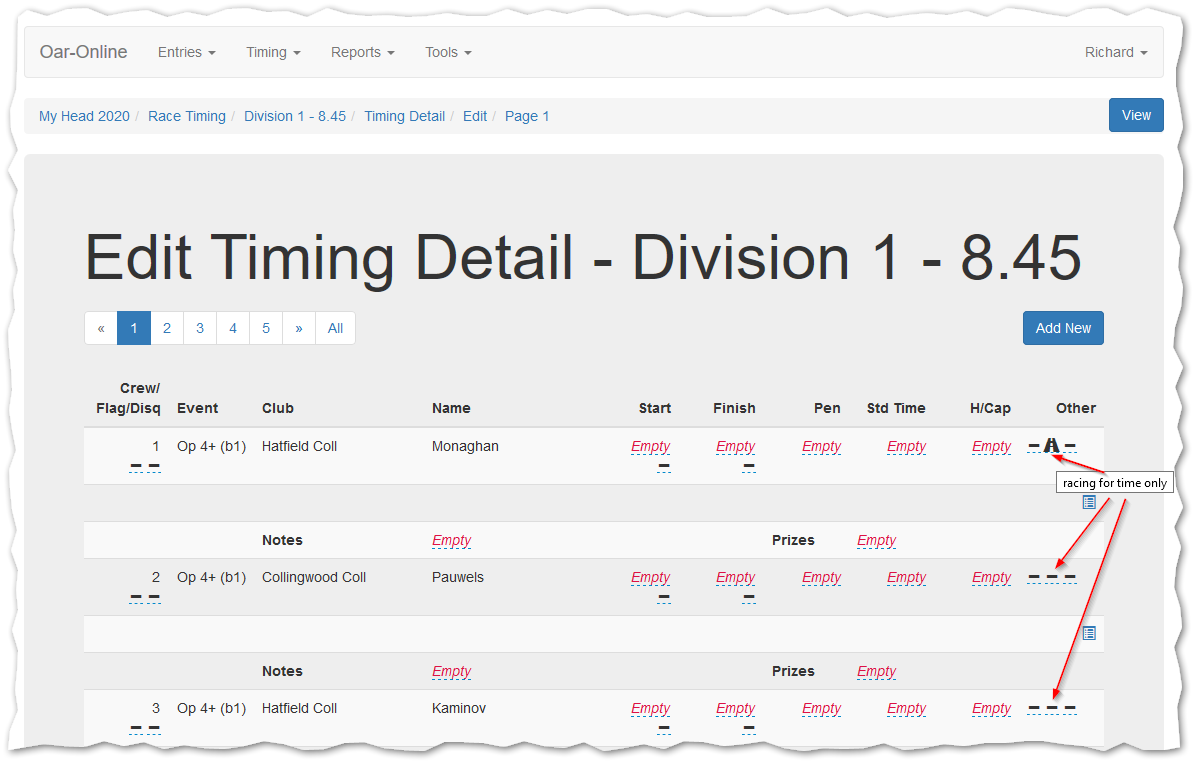1195x763 pixels.
Task: Navigate to Race Timing breadcrumb
Action: click(x=187, y=116)
